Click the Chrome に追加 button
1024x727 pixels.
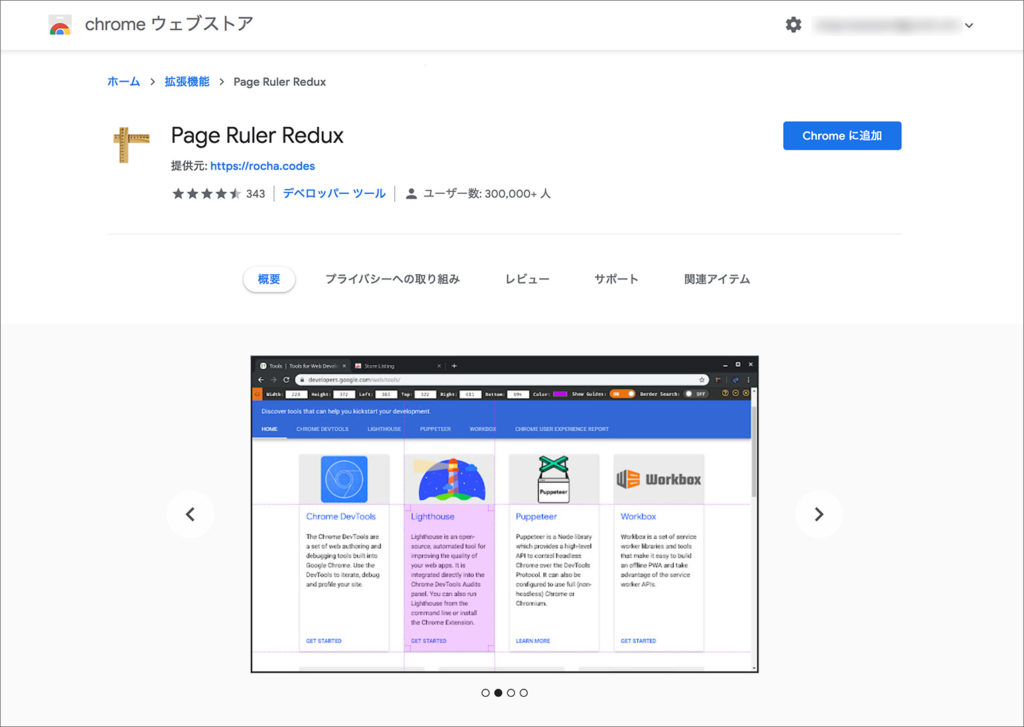click(841, 136)
